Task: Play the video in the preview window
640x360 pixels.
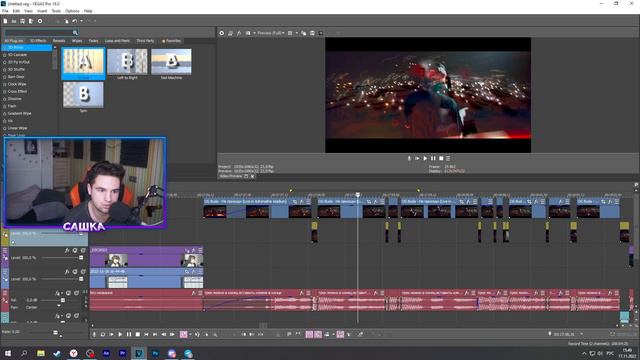Action: click(x=425, y=158)
